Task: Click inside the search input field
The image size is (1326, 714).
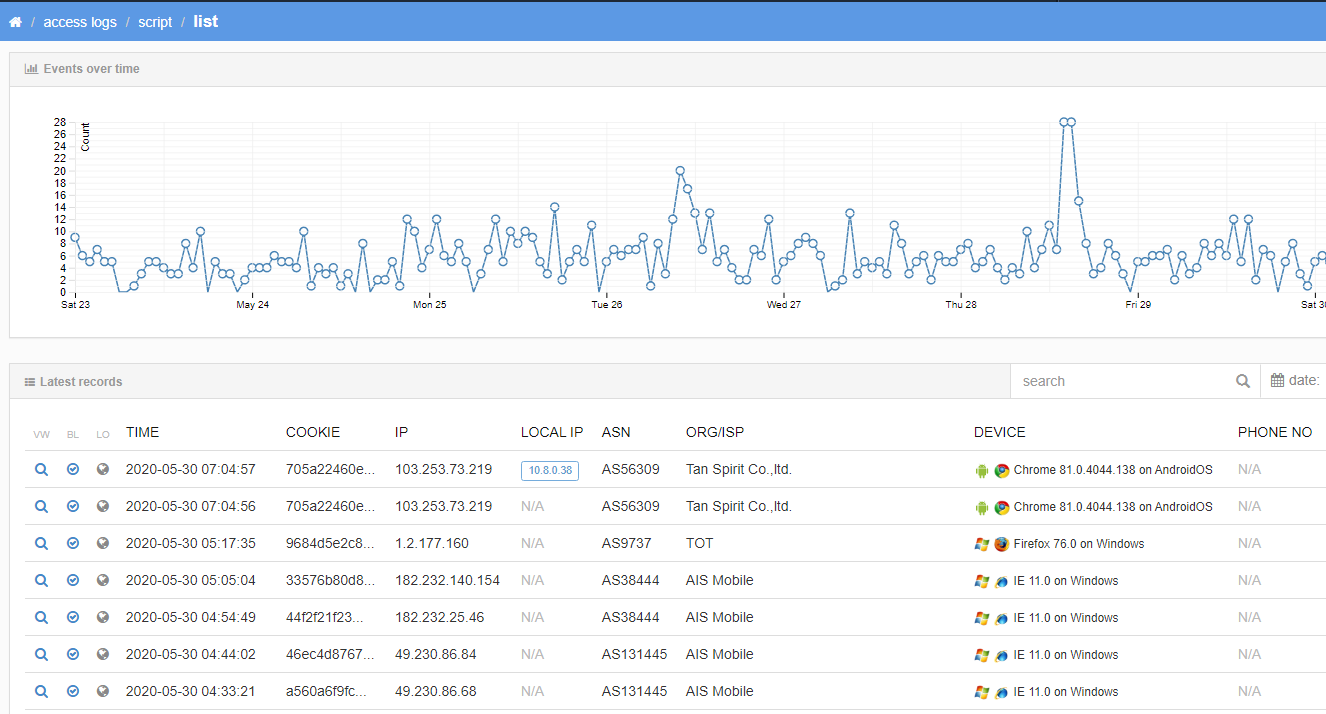Action: point(1120,381)
